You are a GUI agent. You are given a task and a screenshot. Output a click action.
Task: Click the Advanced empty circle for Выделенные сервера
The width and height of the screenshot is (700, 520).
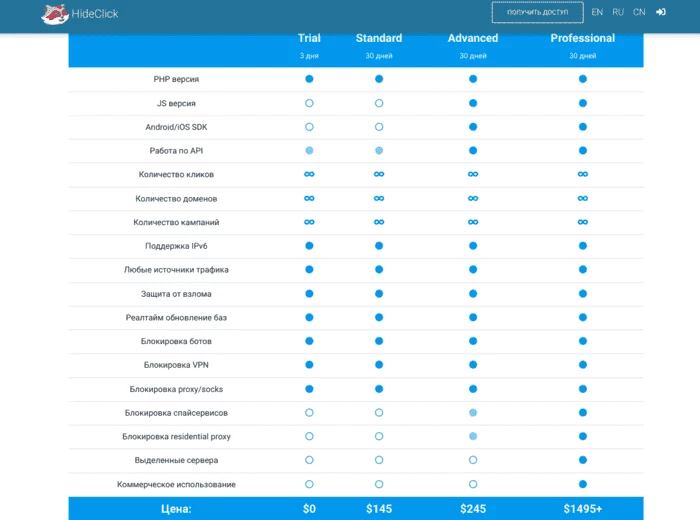(x=473, y=460)
